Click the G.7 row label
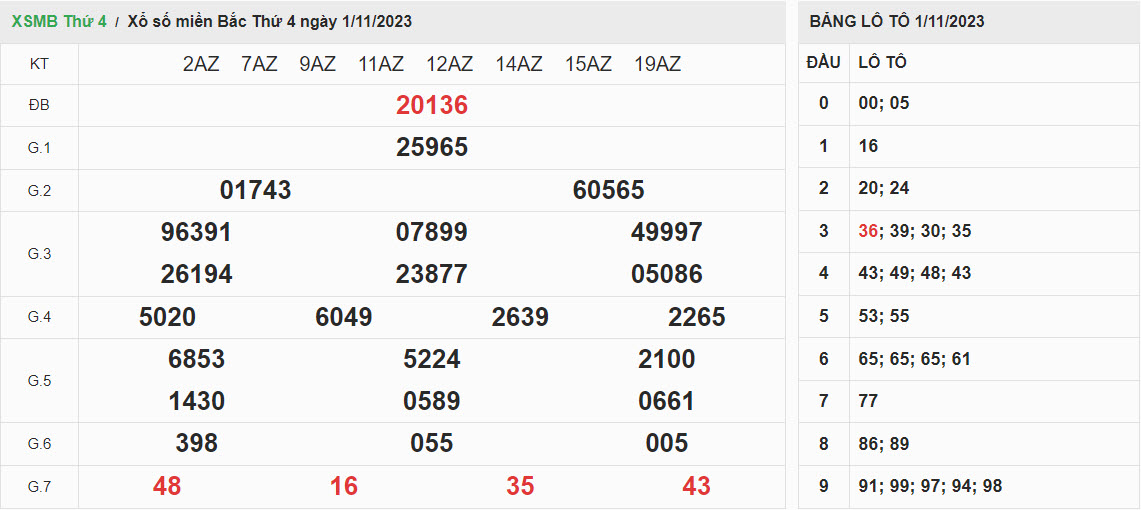This screenshot has height=510, width=1141. coord(39,486)
